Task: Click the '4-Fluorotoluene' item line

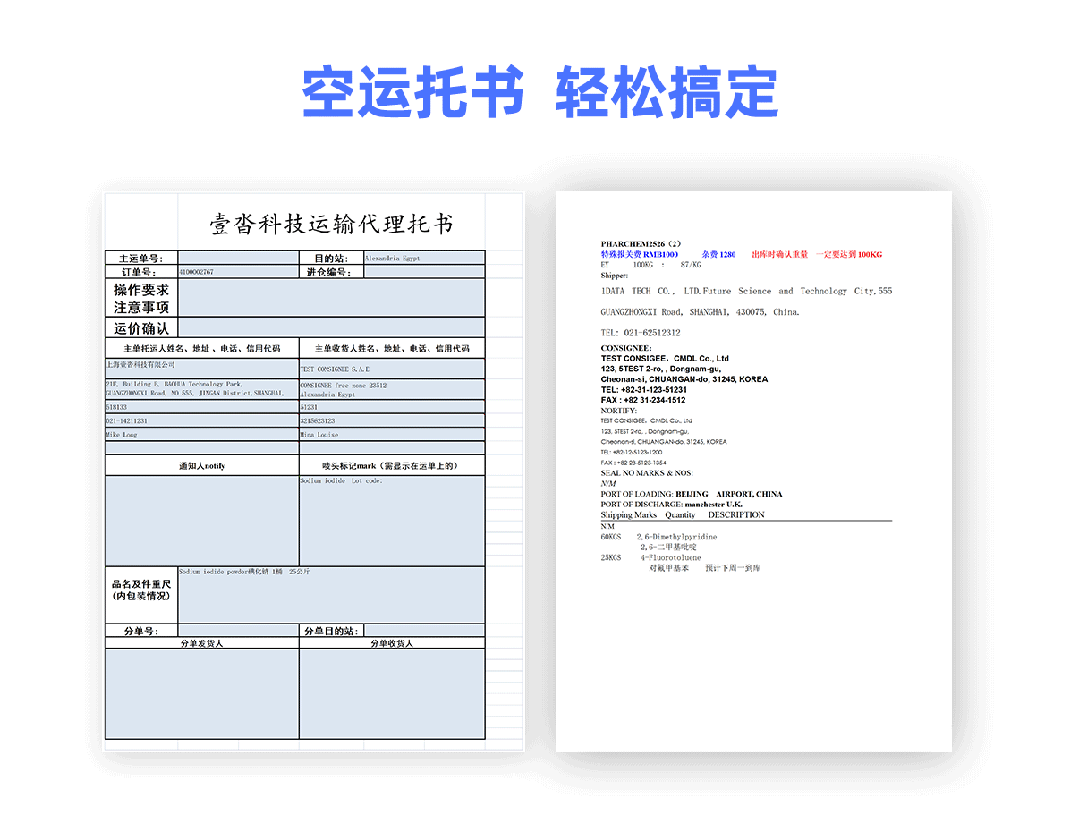Action: pos(671,558)
